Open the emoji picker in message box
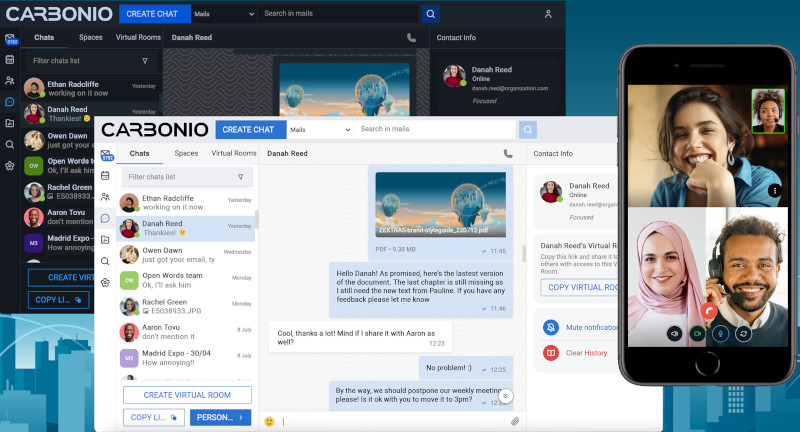The image size is (800, 432). coord(269,421)
